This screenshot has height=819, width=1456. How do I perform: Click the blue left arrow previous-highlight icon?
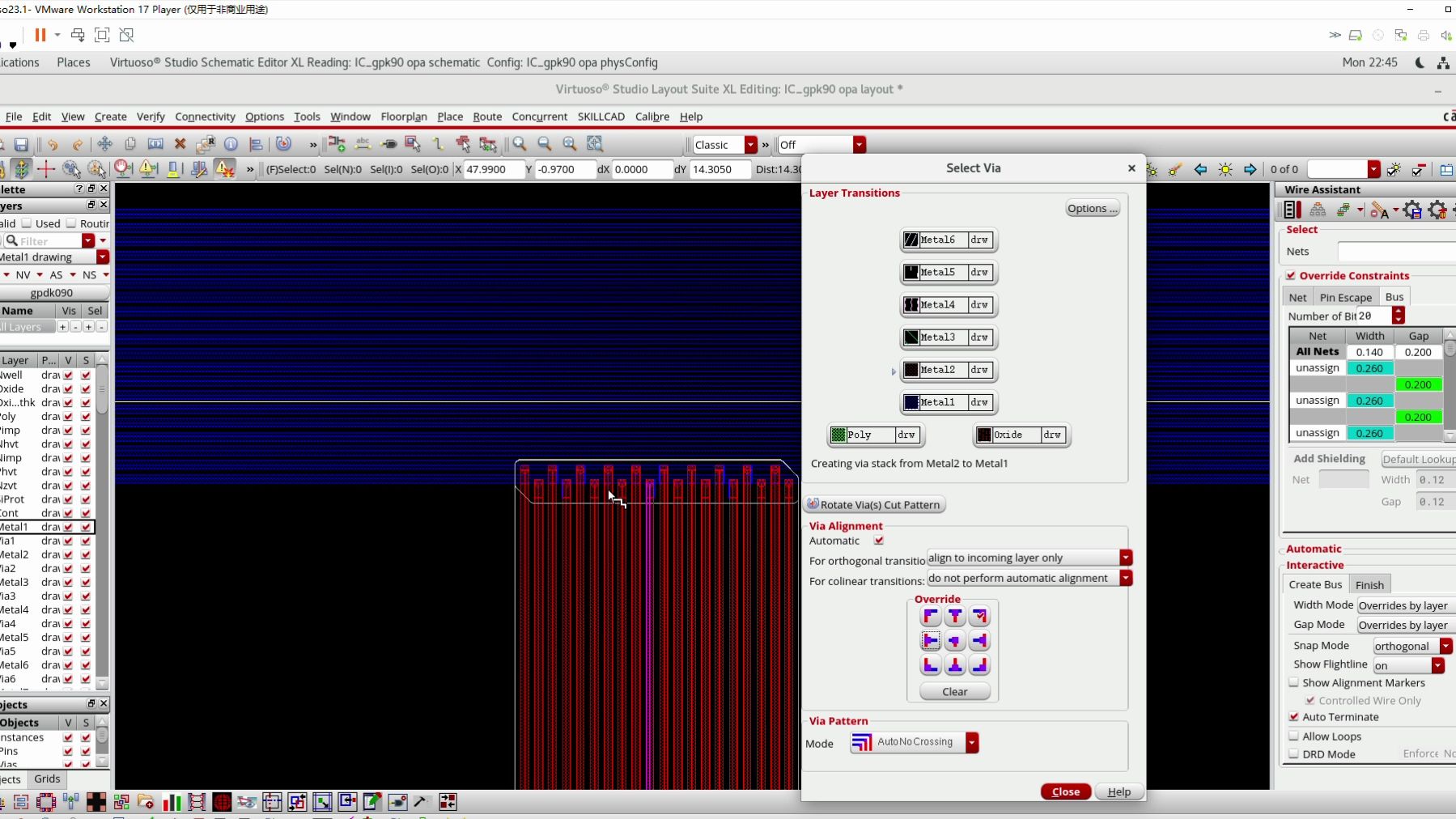point(1200,169)
